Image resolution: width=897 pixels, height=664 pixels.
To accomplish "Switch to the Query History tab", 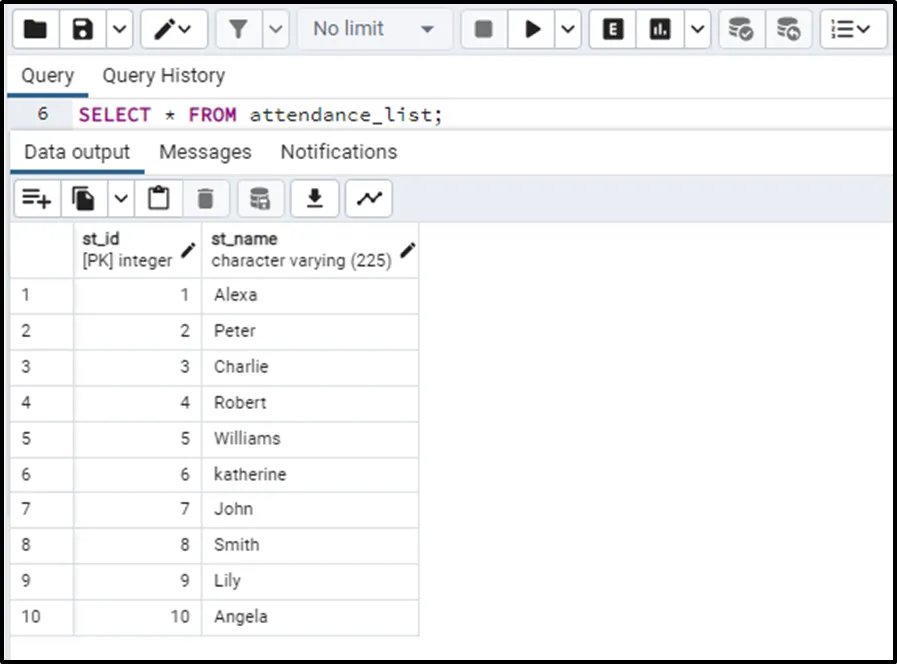I will point(163,76).
